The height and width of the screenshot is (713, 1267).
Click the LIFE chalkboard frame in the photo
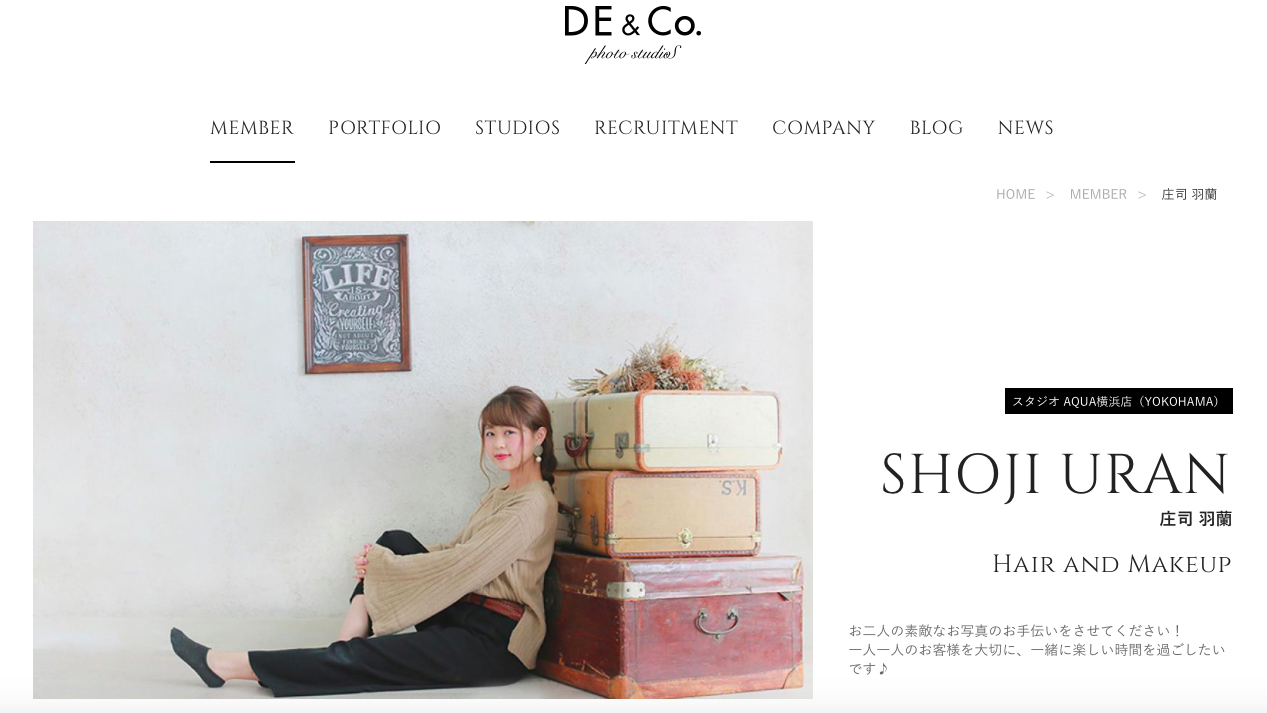tap(357, 304)
